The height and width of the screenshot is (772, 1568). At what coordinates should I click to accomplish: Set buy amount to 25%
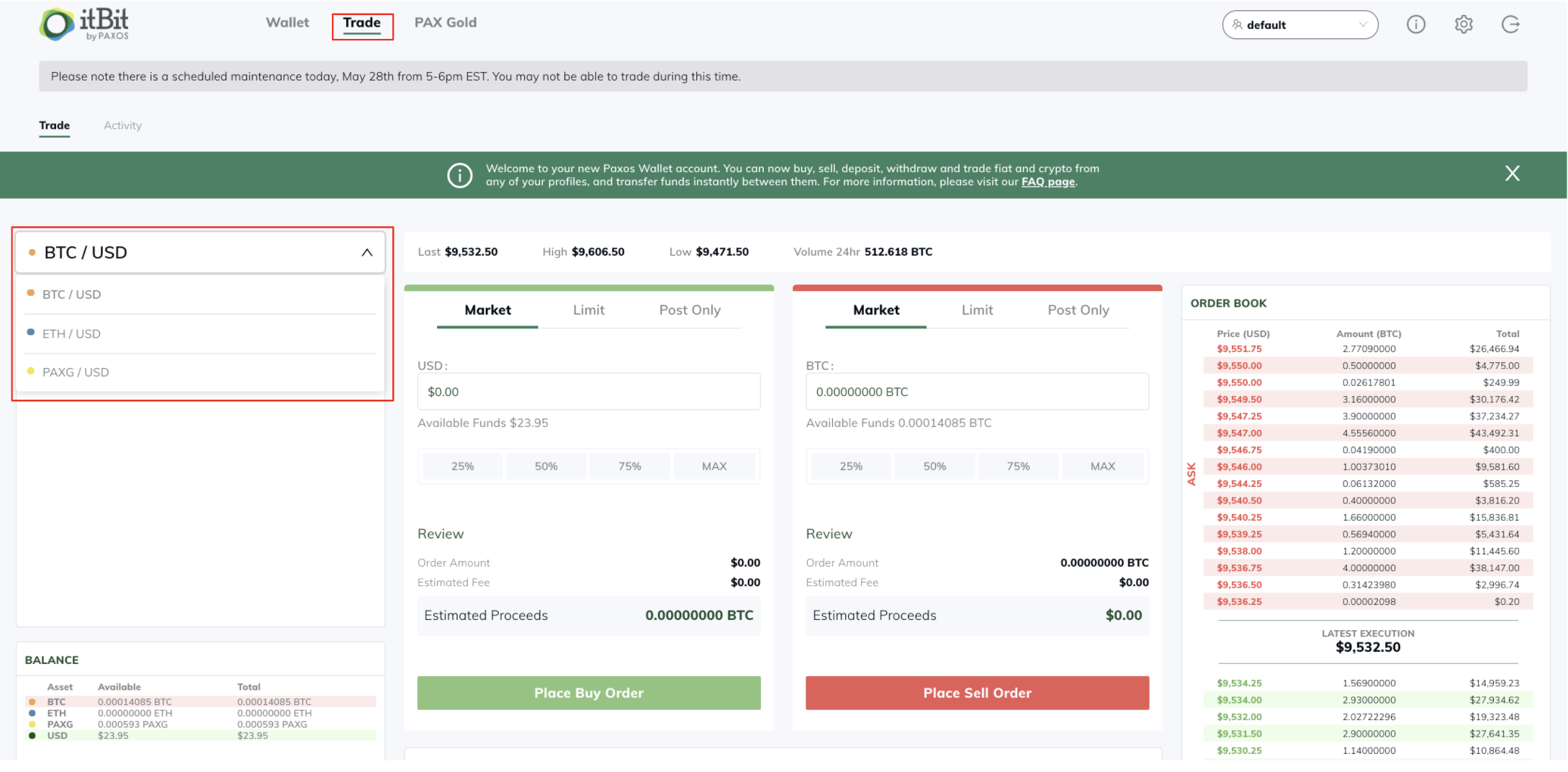(x=462, y=467)
